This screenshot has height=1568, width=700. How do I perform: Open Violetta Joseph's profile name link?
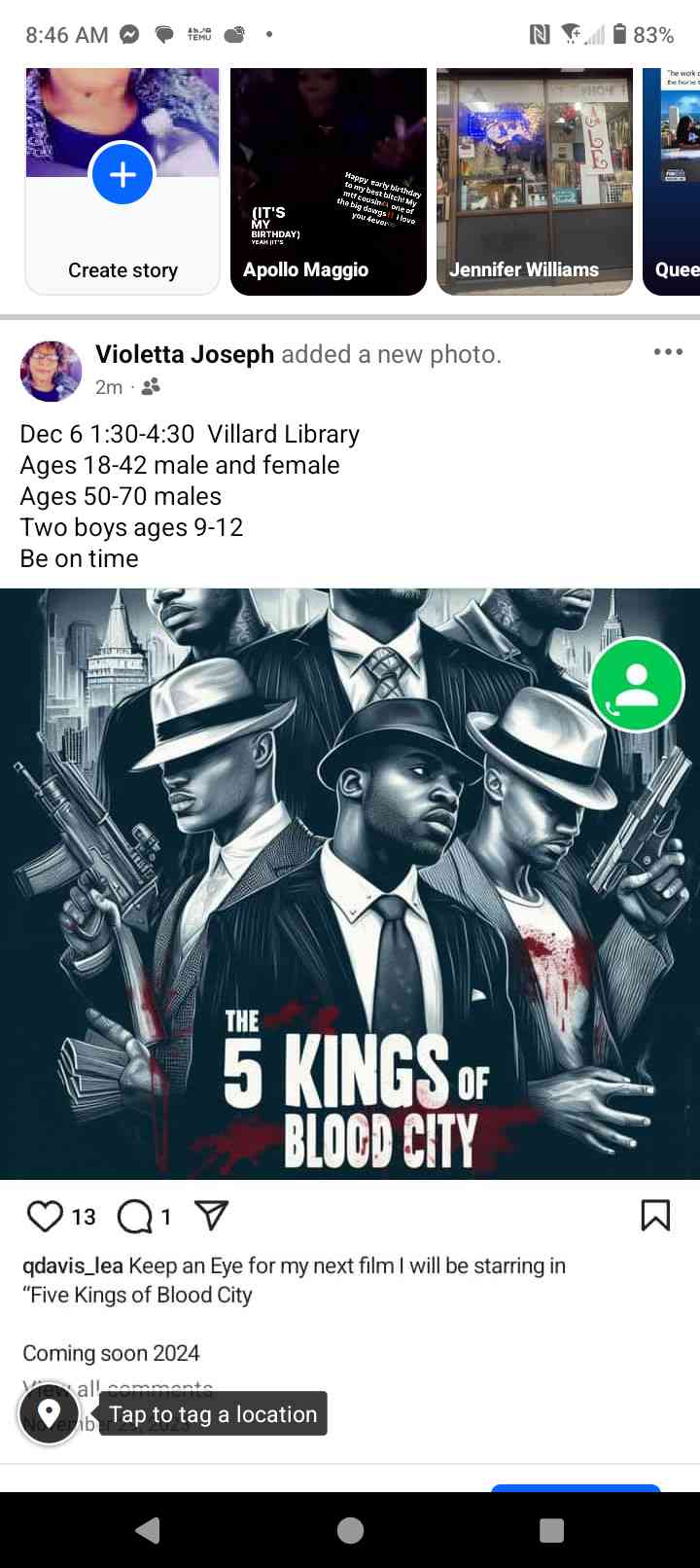[185, 354]
